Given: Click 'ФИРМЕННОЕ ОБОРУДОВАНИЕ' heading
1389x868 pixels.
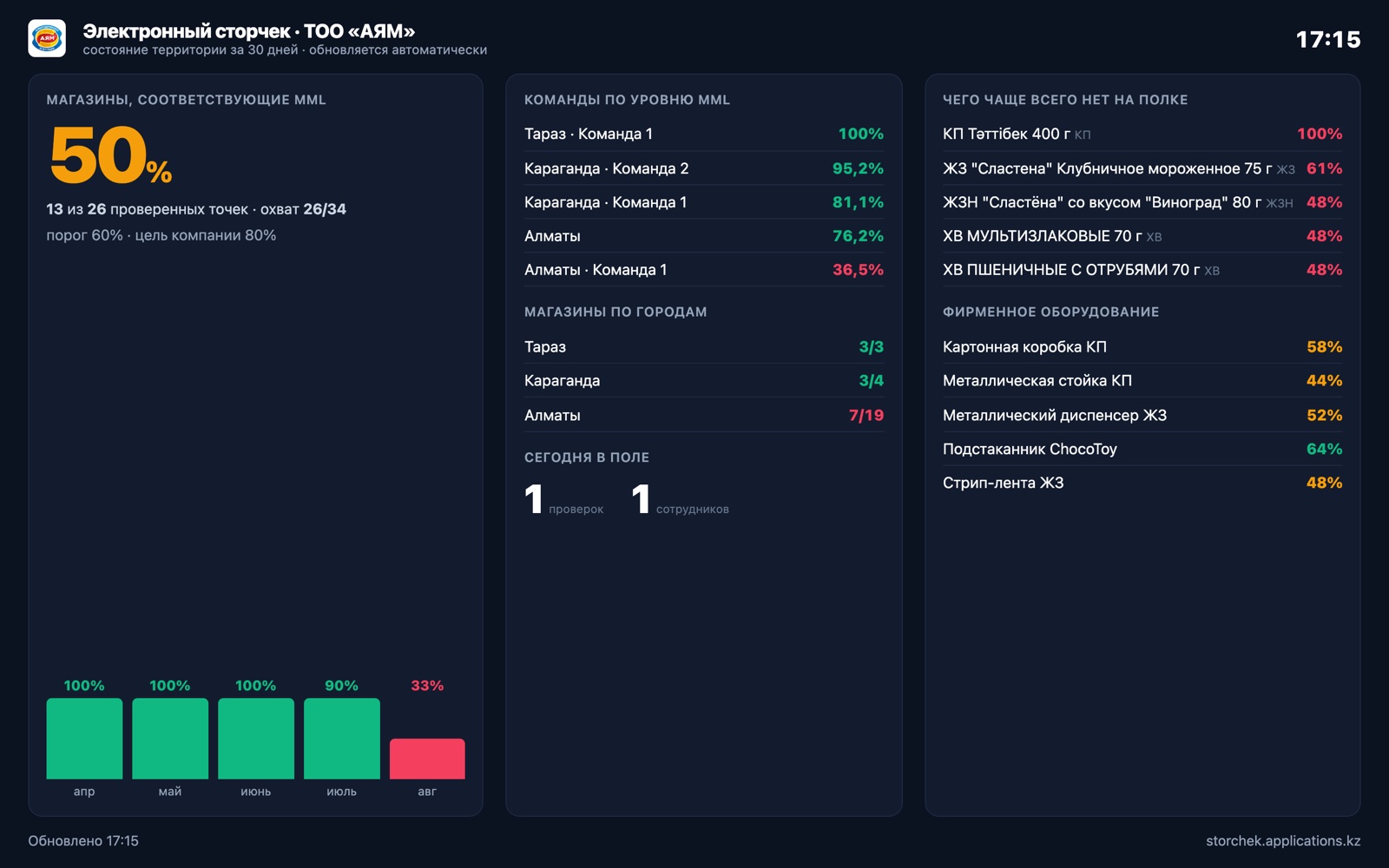Looking at the screenshot, I should 1051,312.
